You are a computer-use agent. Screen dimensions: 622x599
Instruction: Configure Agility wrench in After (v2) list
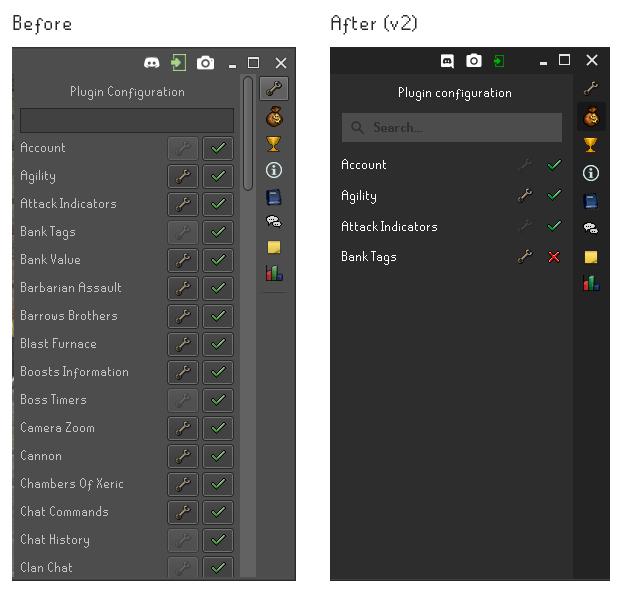[525, 196]
